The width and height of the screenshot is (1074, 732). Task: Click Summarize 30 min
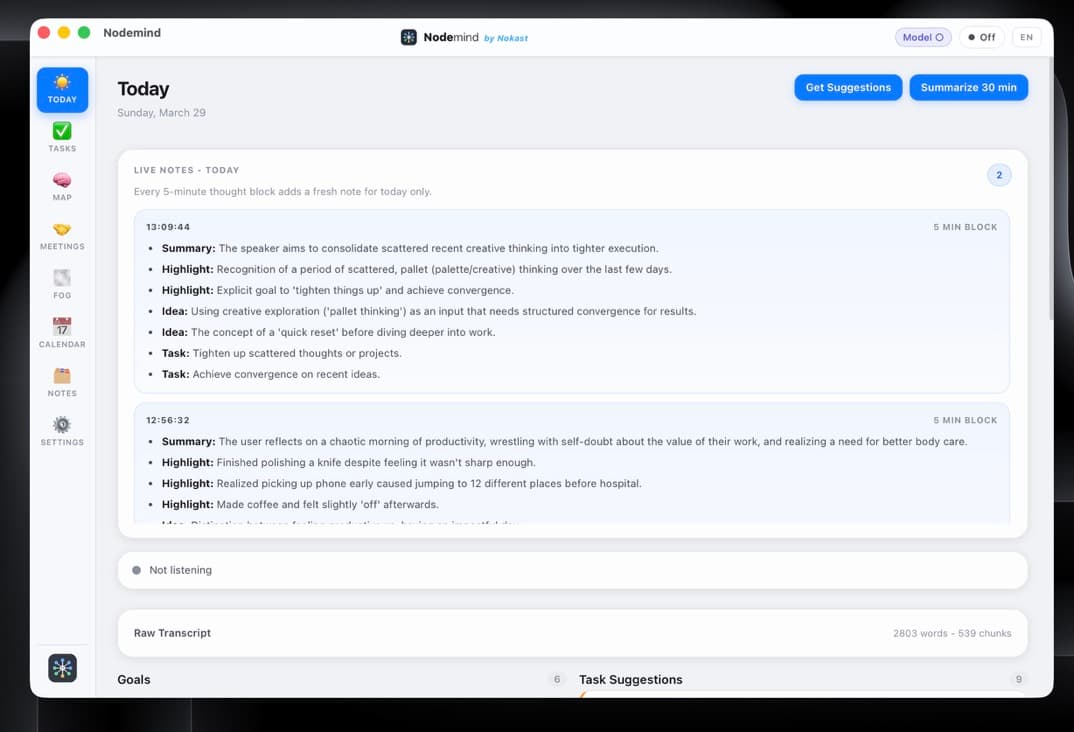(968, 87)
